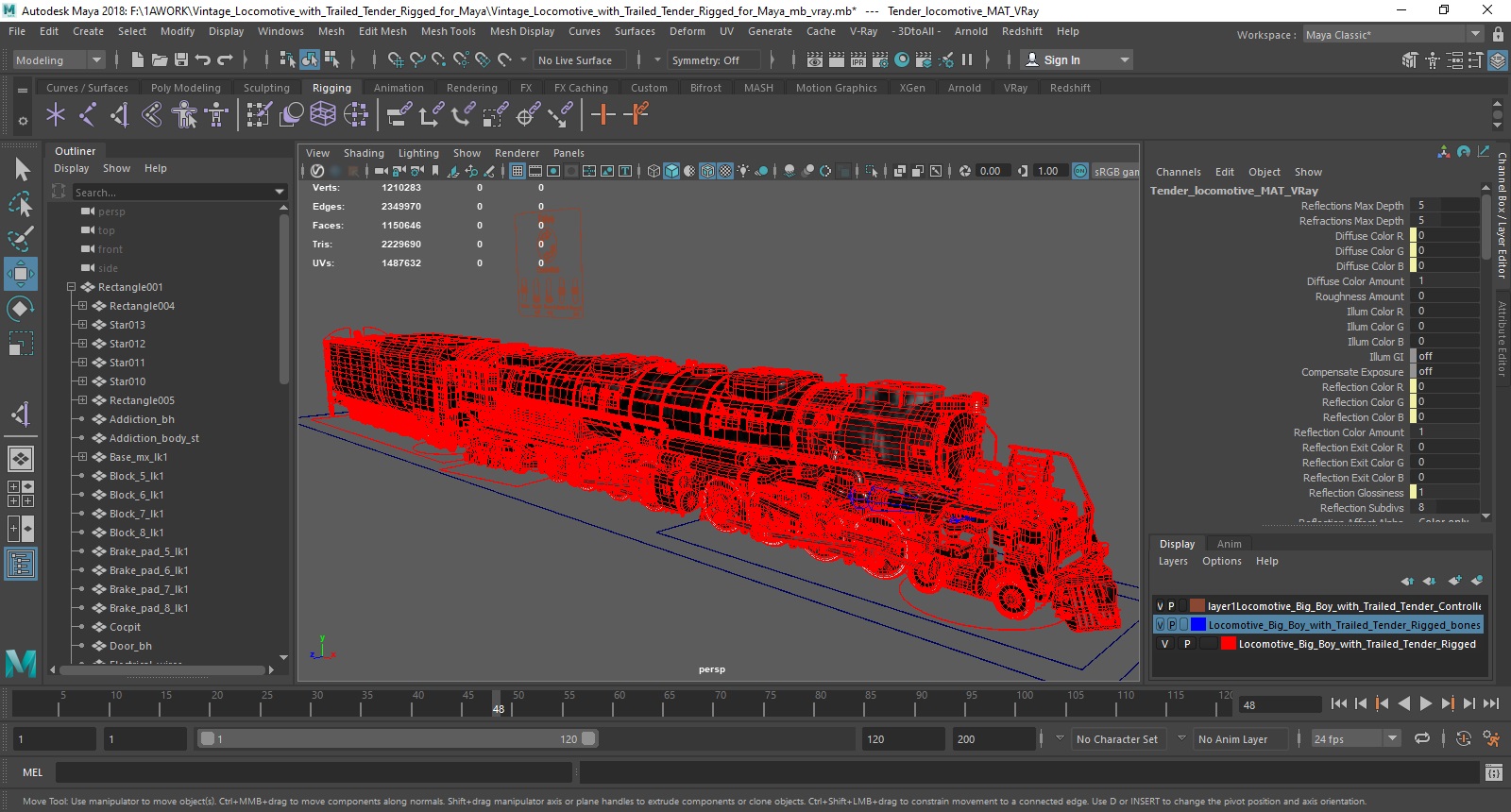The image size is (1511, 812).
Task: Open the Channels menu in Channel Box
Action: click(1179, 172)
